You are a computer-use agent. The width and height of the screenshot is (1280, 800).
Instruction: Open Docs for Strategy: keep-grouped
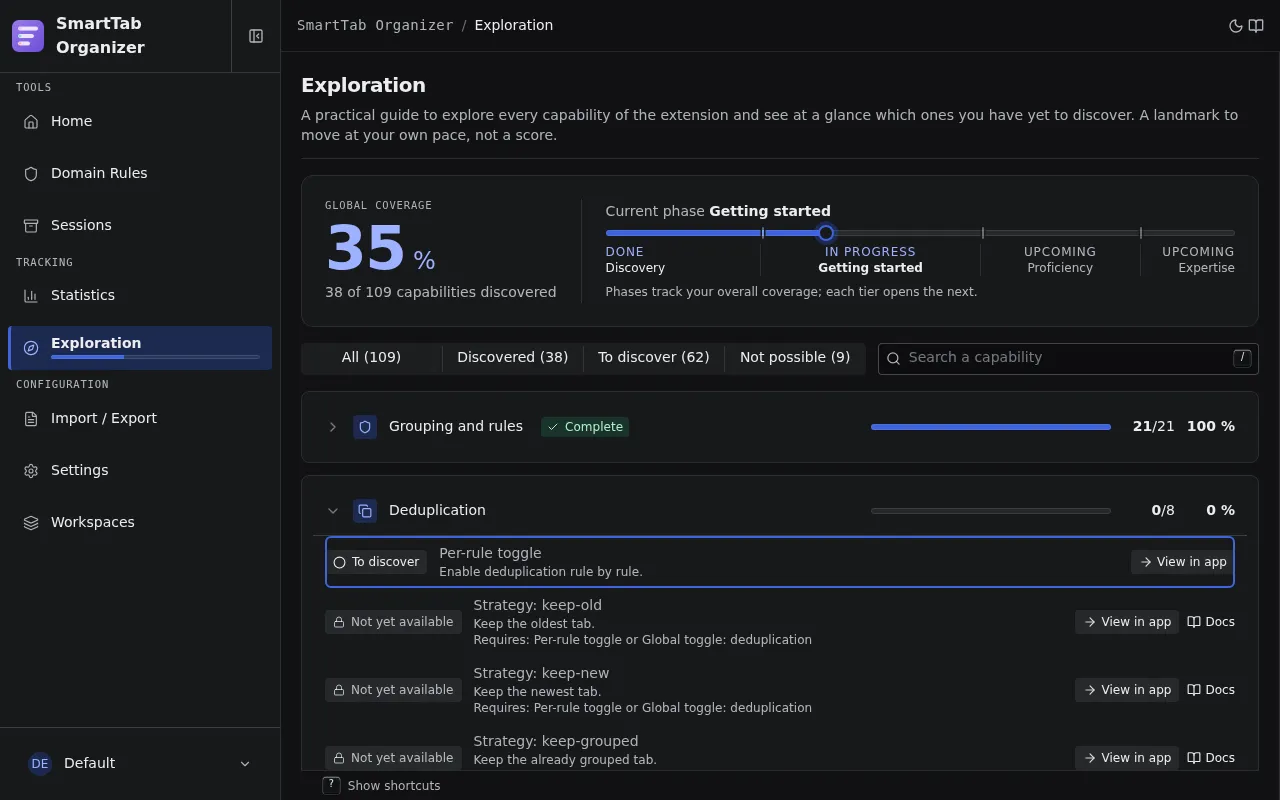click(1211, 758)
